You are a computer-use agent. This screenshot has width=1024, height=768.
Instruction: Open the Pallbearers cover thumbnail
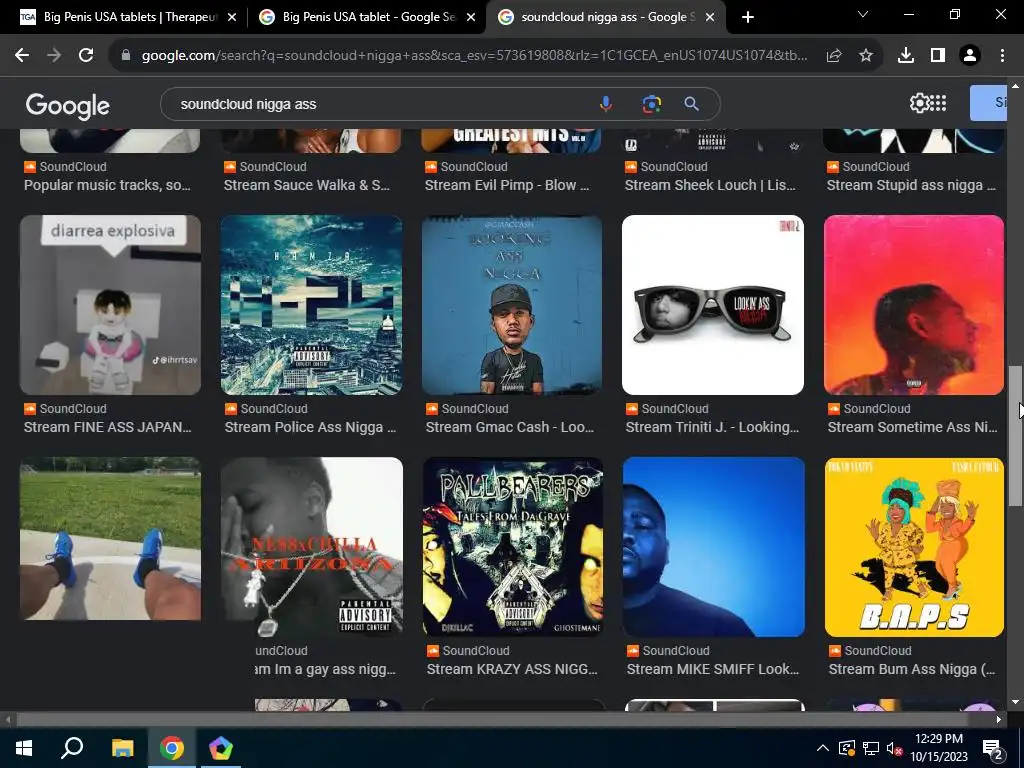tap(513, 547)
